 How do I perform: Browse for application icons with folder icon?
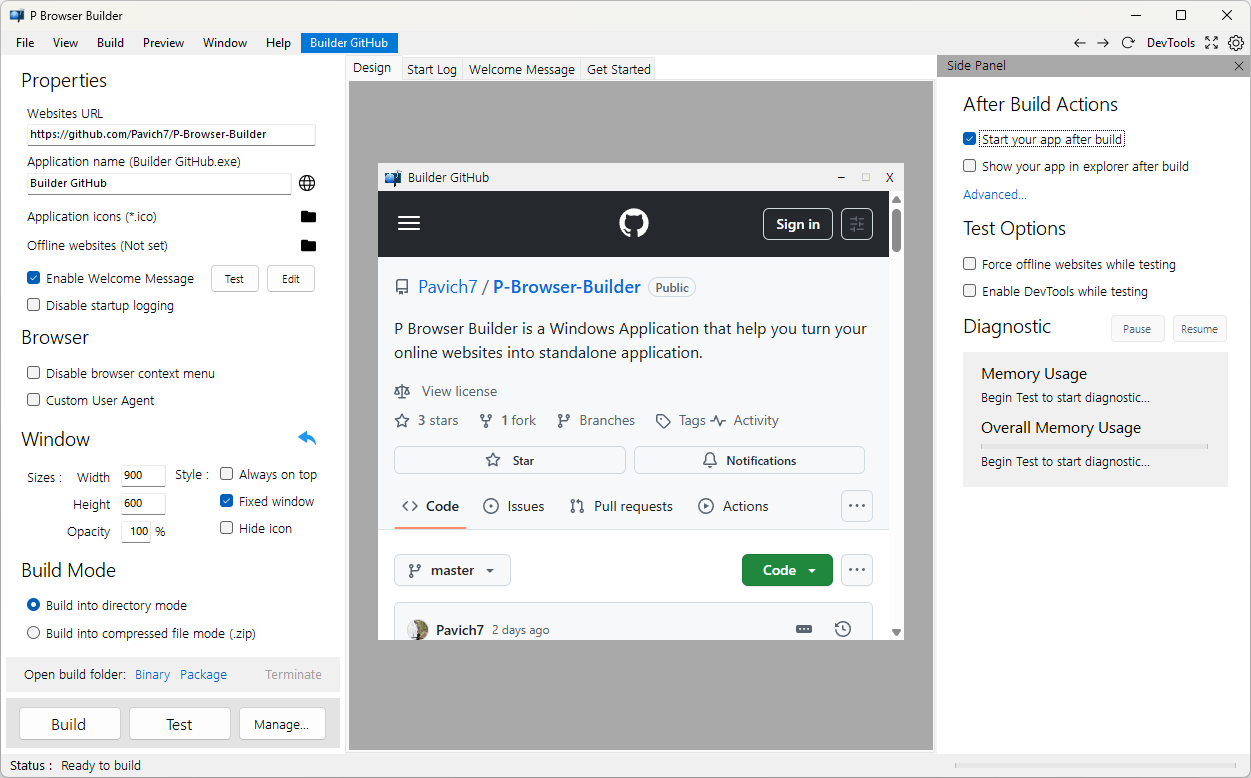tap(308, 216)
